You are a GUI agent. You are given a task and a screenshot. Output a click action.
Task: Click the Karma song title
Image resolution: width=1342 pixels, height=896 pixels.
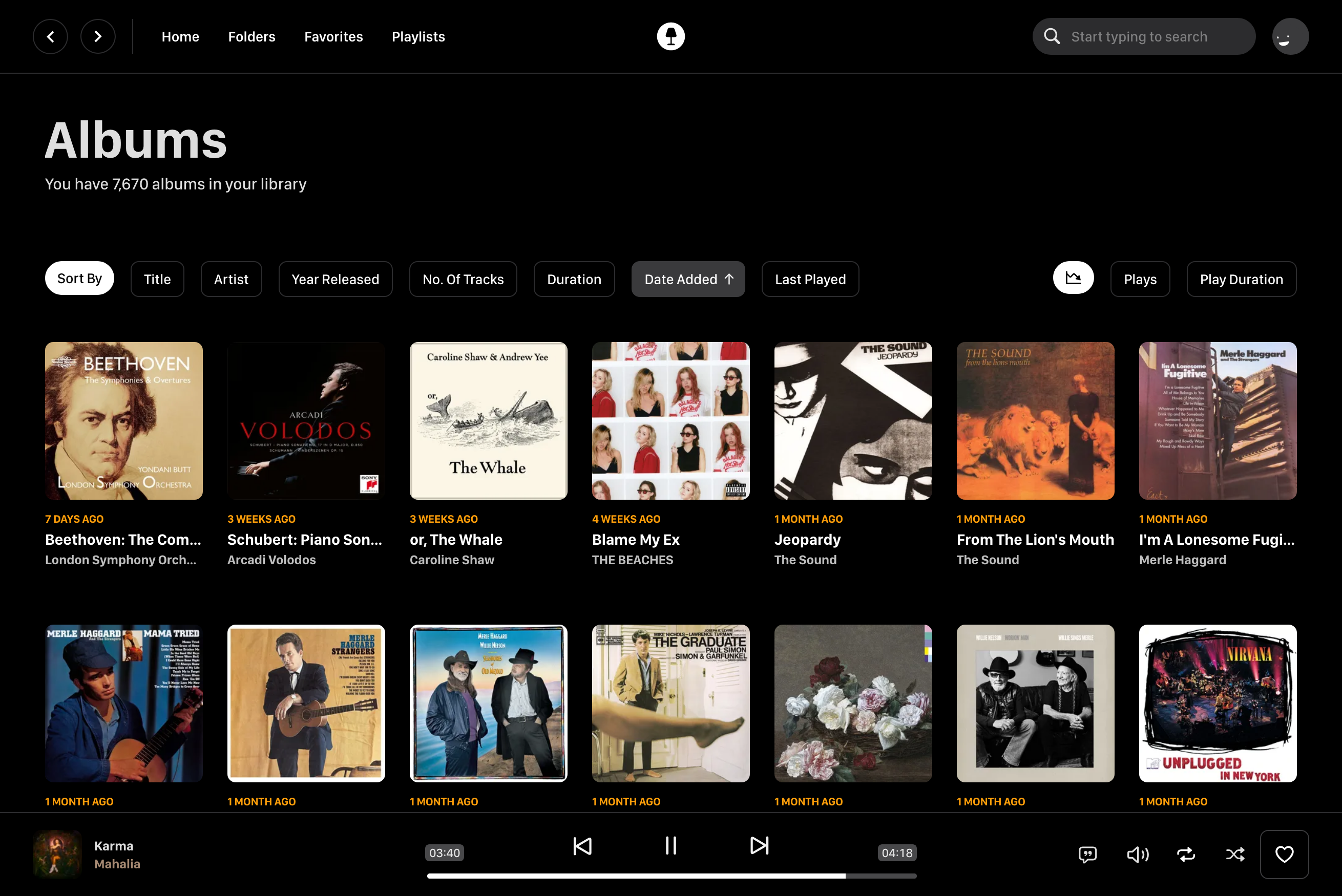coord(114,846)
